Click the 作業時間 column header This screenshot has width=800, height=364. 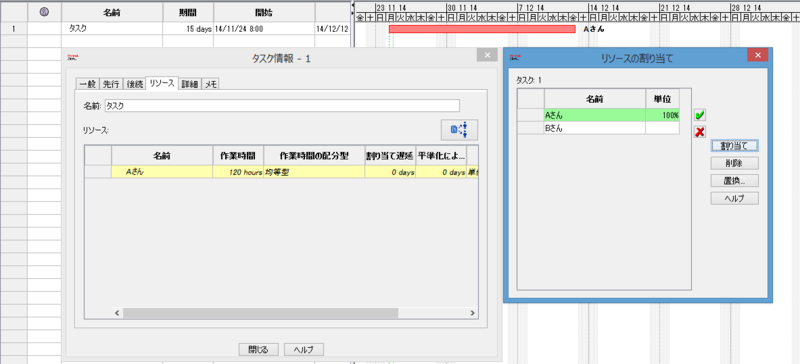238,155
